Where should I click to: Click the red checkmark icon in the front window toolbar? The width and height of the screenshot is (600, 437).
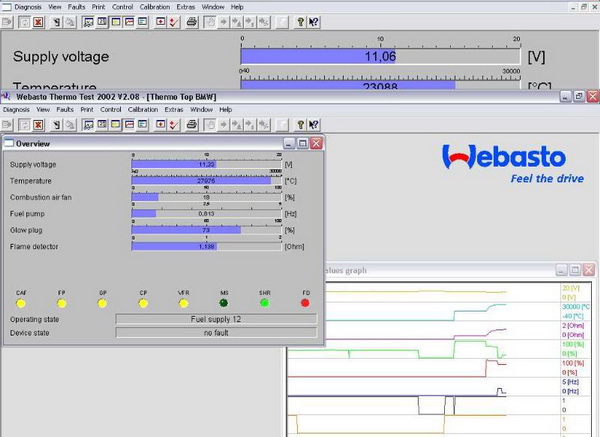click(x=174, y=125)
